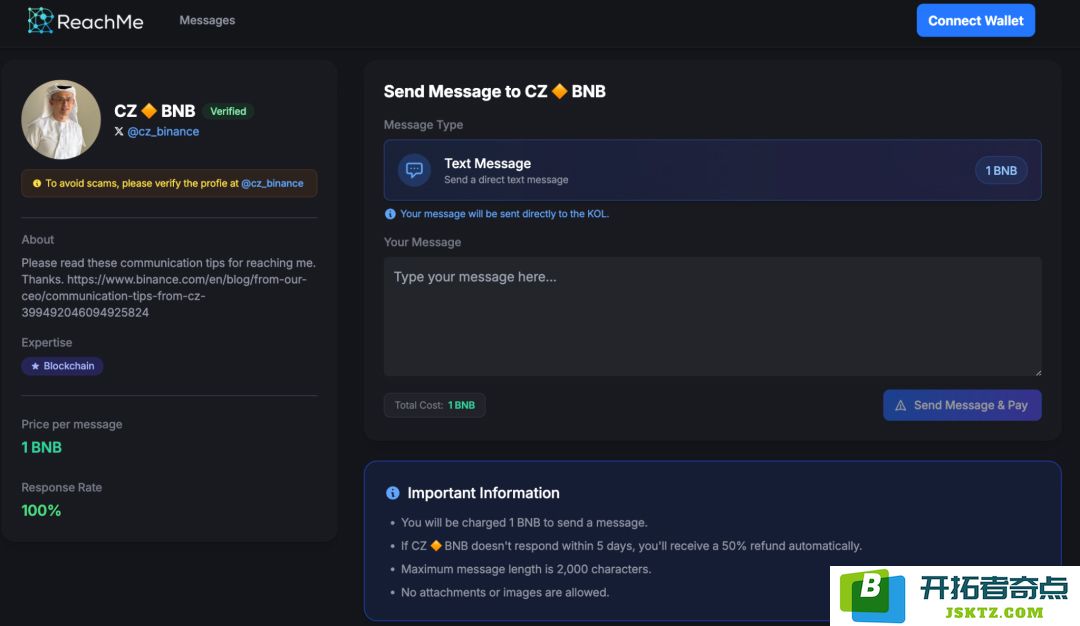The image size is (1080, 626).
Task: Click star icon in Blockchain tag
Action: pos(35,366)
